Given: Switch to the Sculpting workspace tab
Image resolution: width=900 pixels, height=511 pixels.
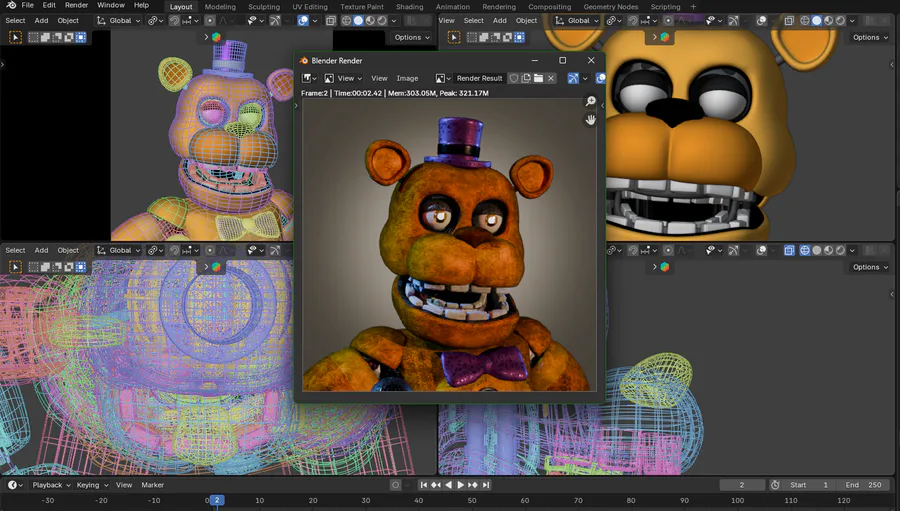Looking at the screenshot, I should (x=264, y=7).
